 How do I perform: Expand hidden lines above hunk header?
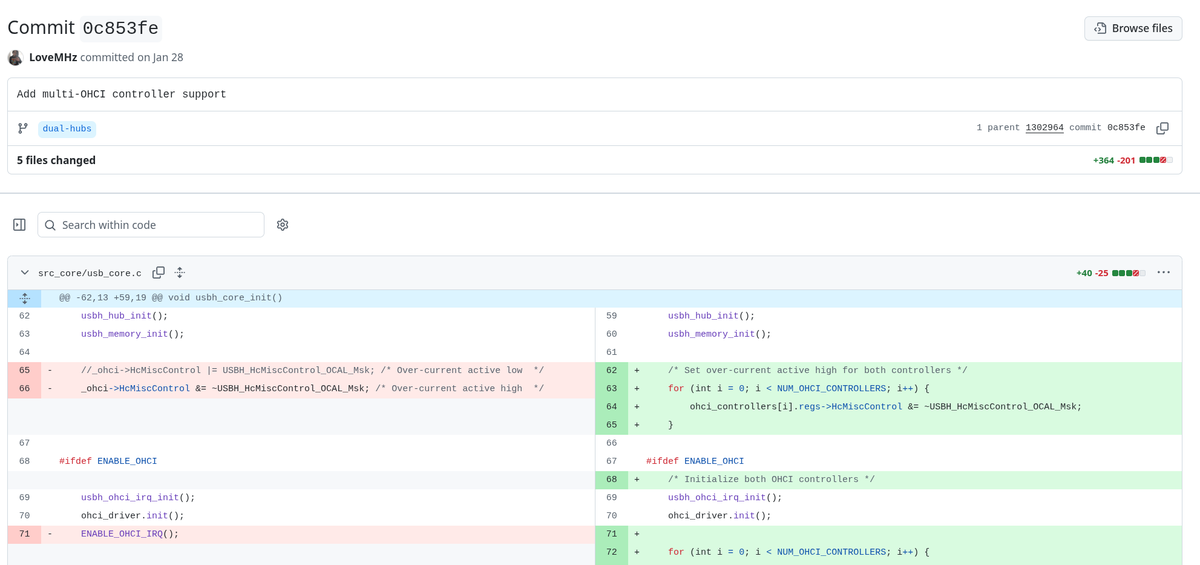pyautogui.click(x=24, y=298)
